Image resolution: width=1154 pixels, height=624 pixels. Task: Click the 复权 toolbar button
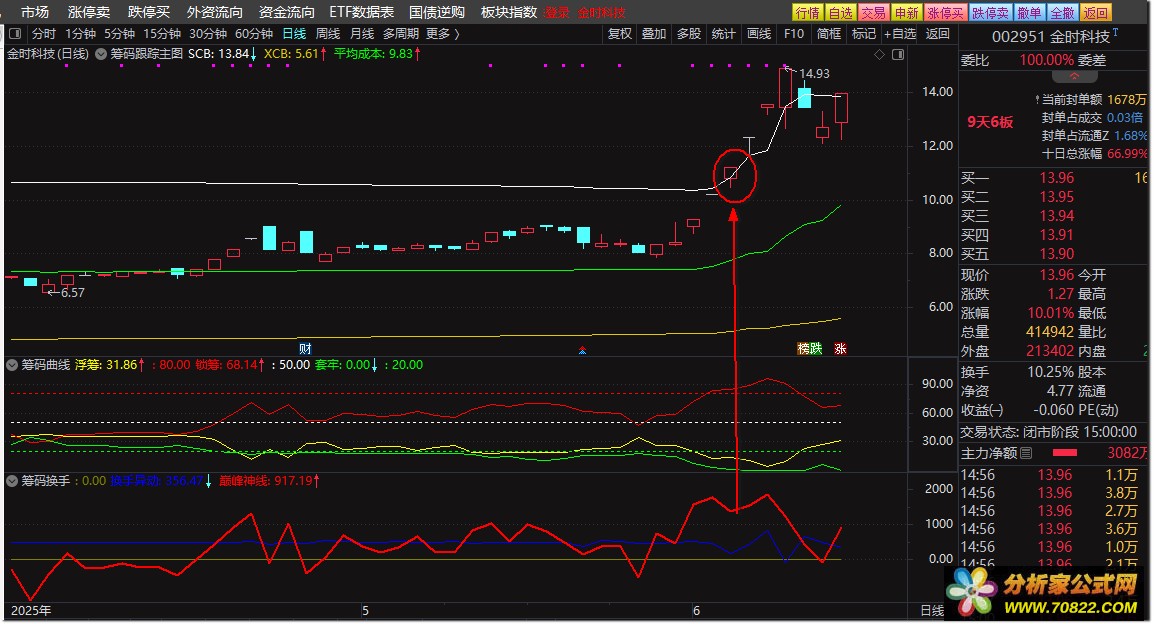pos(620,34)
